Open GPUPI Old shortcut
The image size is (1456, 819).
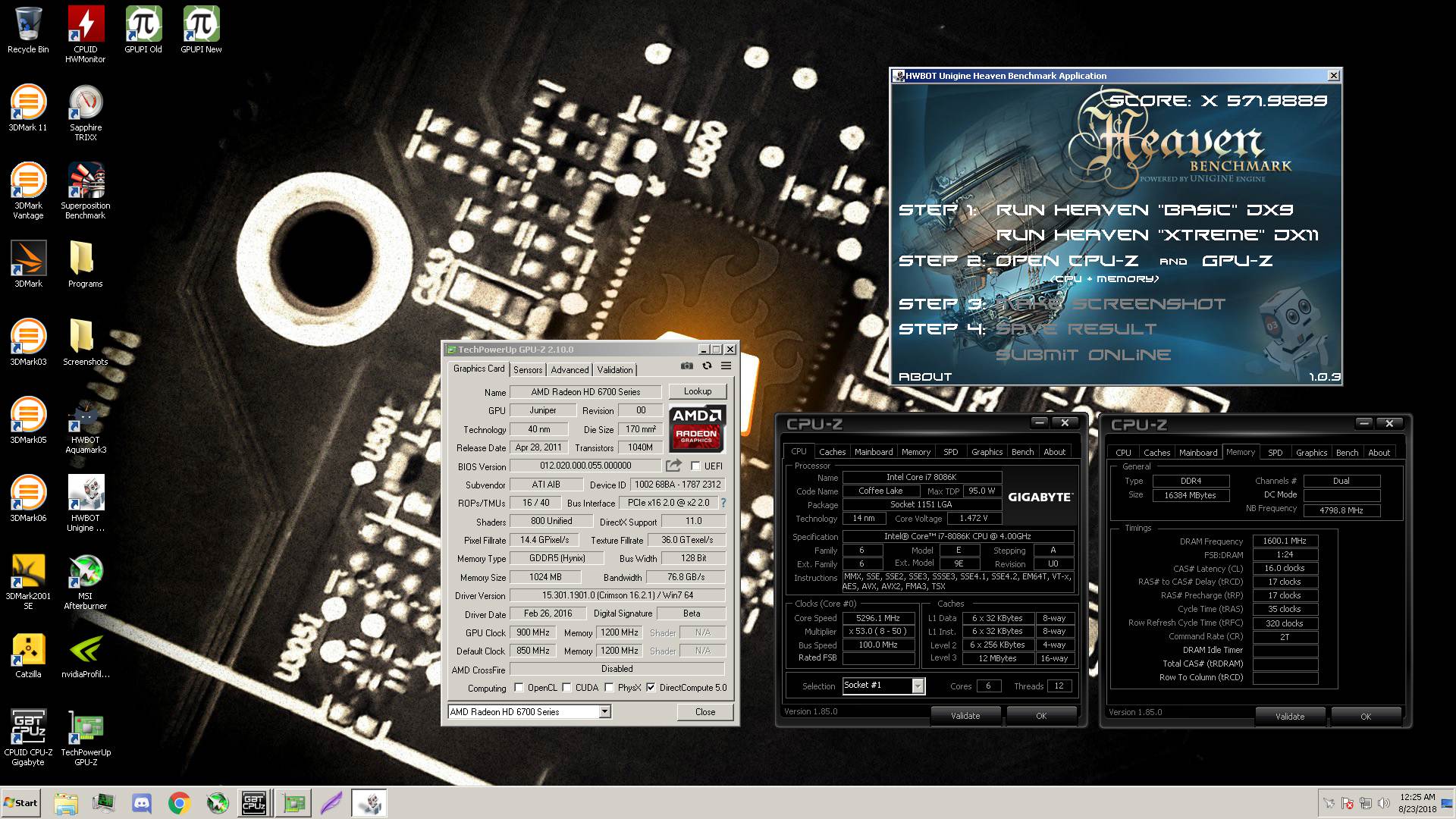143,30
